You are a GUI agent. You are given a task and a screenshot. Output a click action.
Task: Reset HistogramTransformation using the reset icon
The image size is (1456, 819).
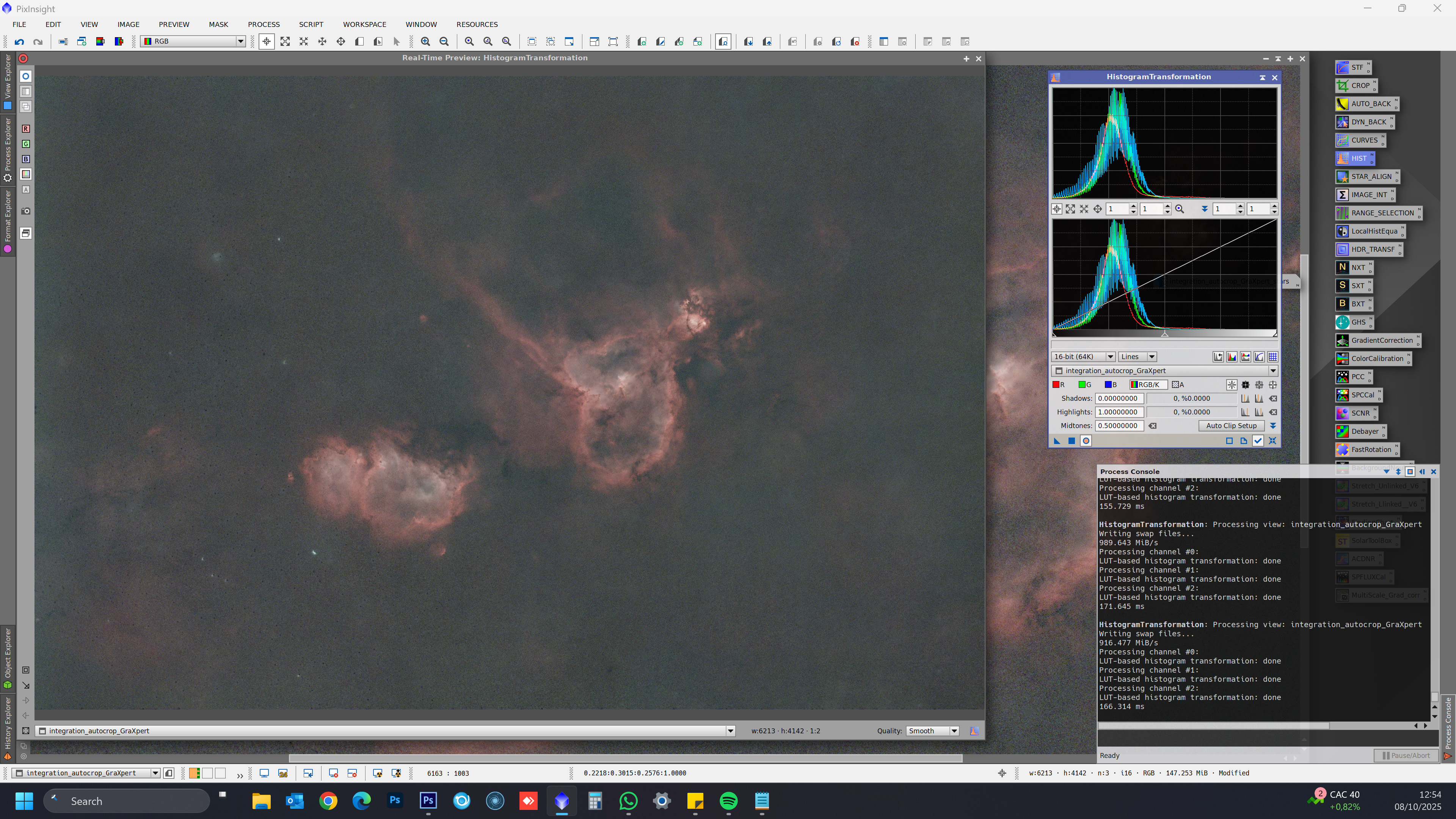[1272, 441]
